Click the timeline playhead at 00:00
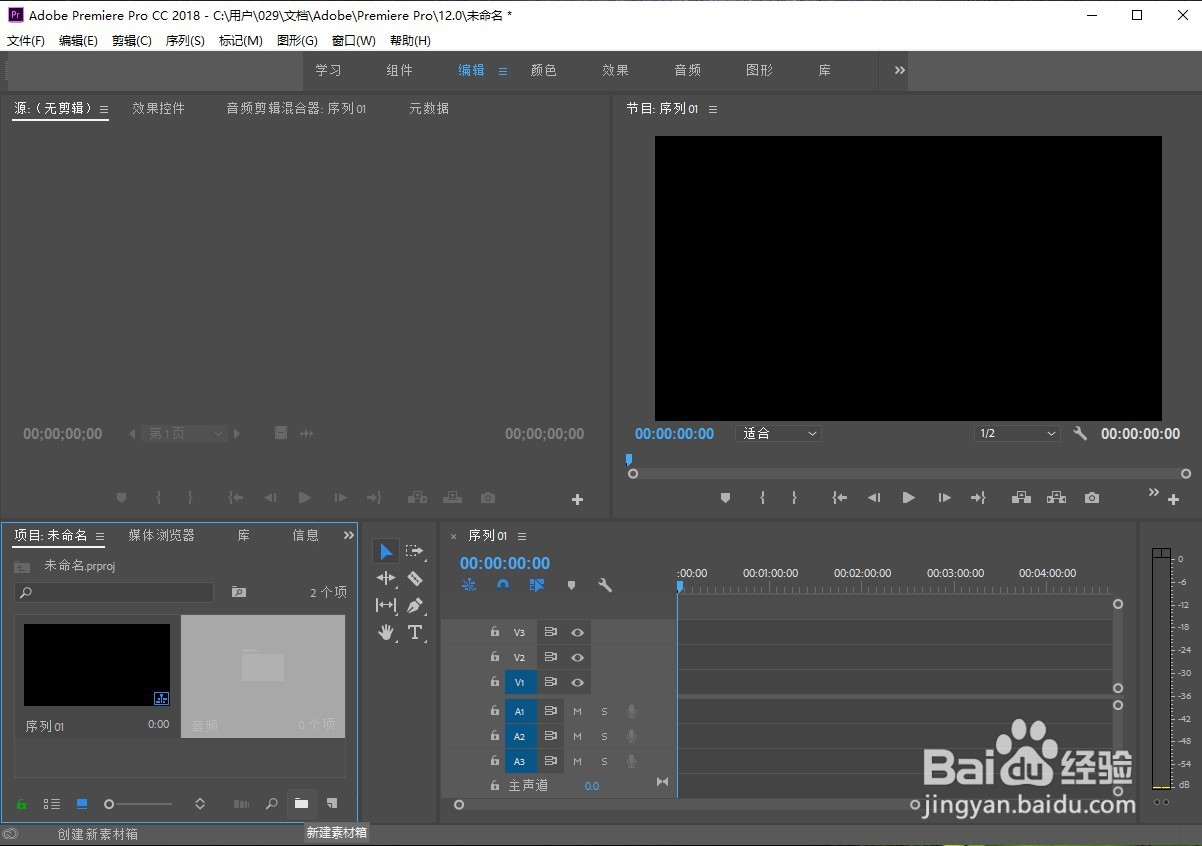The image size is (1202, 846). (x=679, y=587)
